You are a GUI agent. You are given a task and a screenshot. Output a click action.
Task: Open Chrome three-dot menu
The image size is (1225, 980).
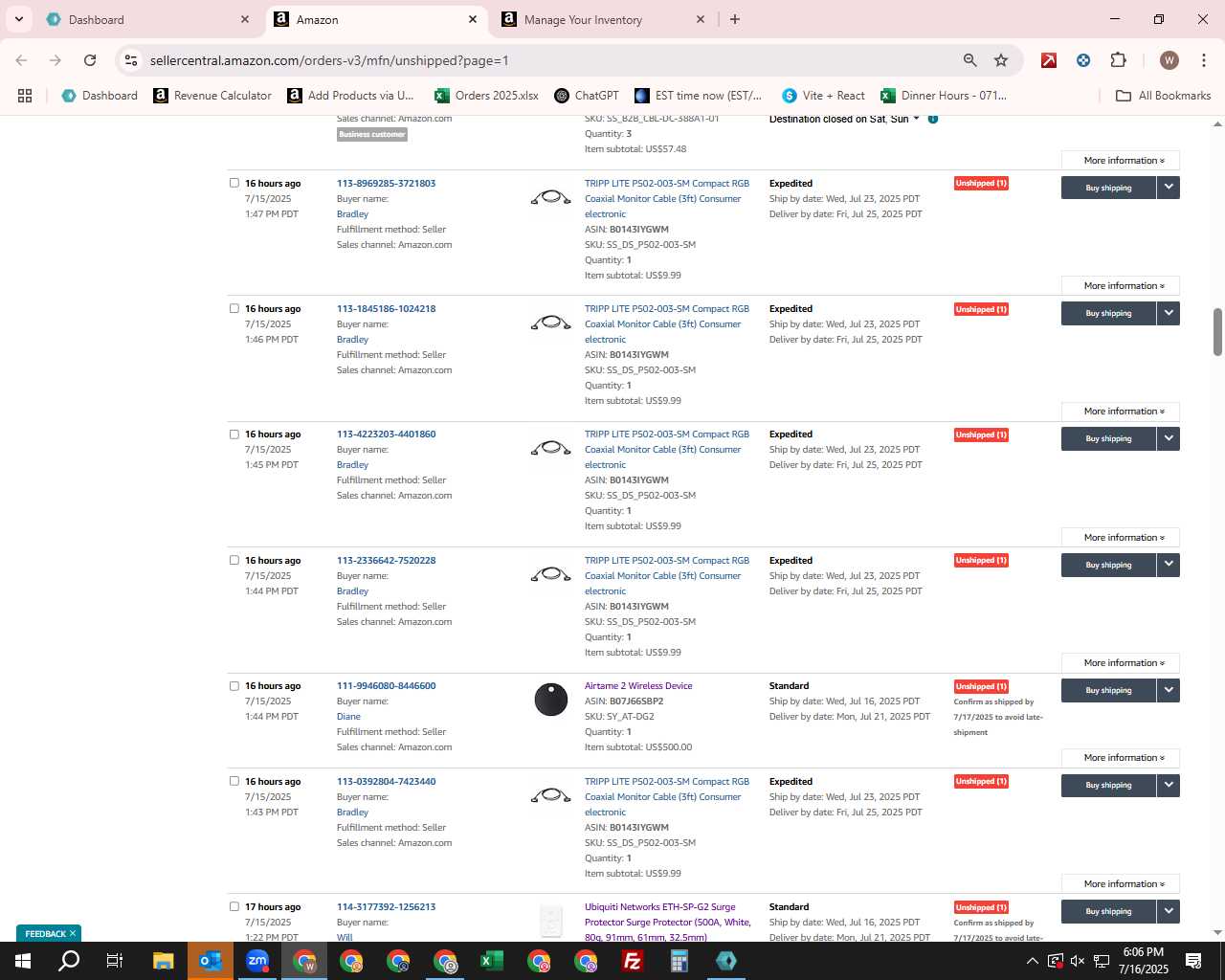[x=1203, y=60]
